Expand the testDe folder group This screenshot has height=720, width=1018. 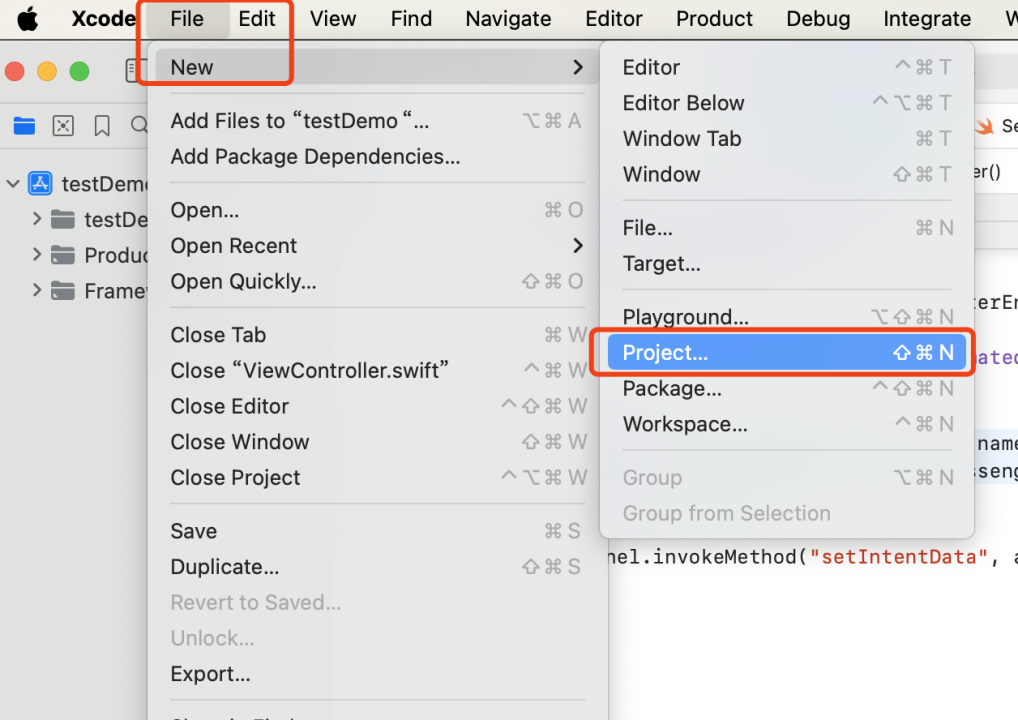click(37, 219)
